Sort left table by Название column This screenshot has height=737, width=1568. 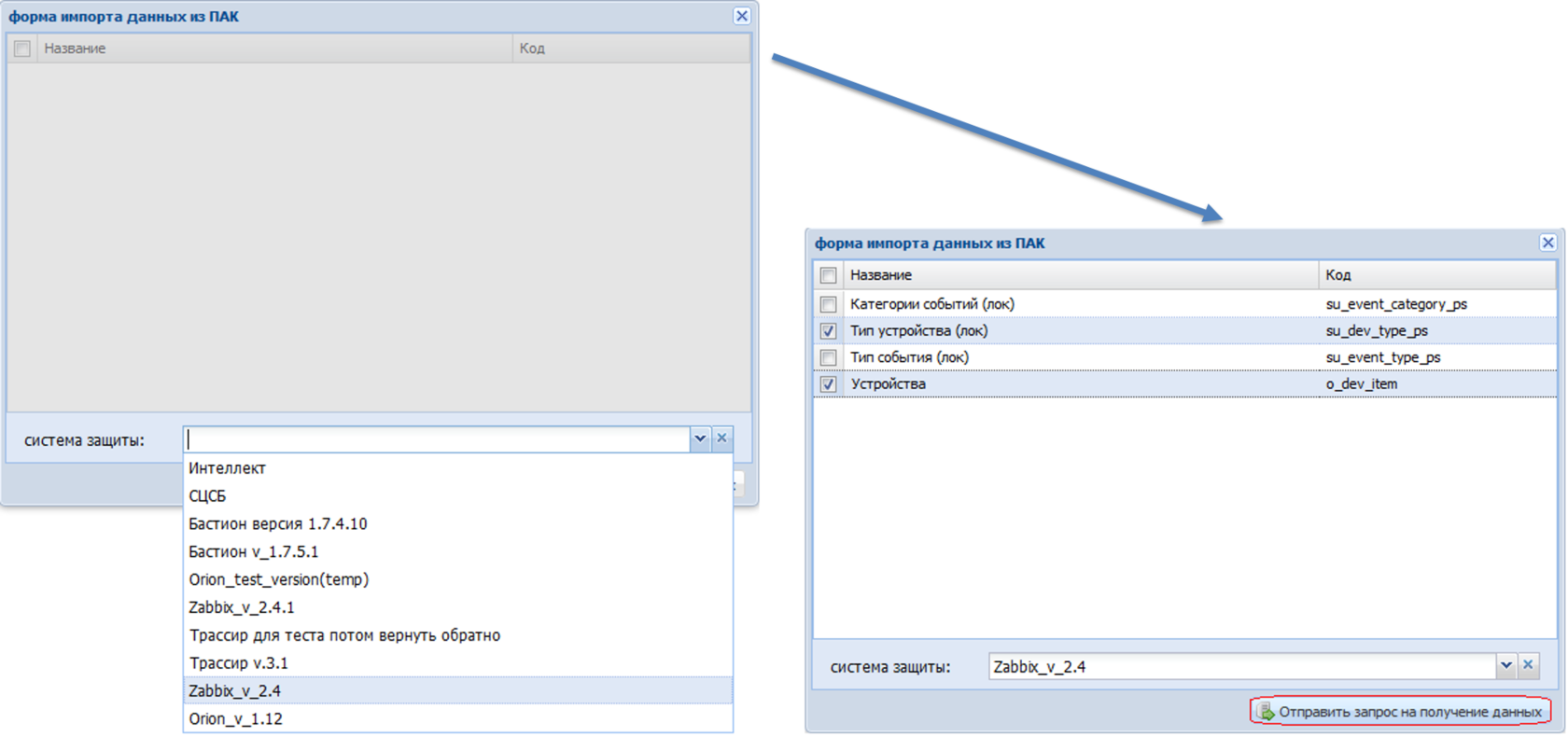[274, 49]
